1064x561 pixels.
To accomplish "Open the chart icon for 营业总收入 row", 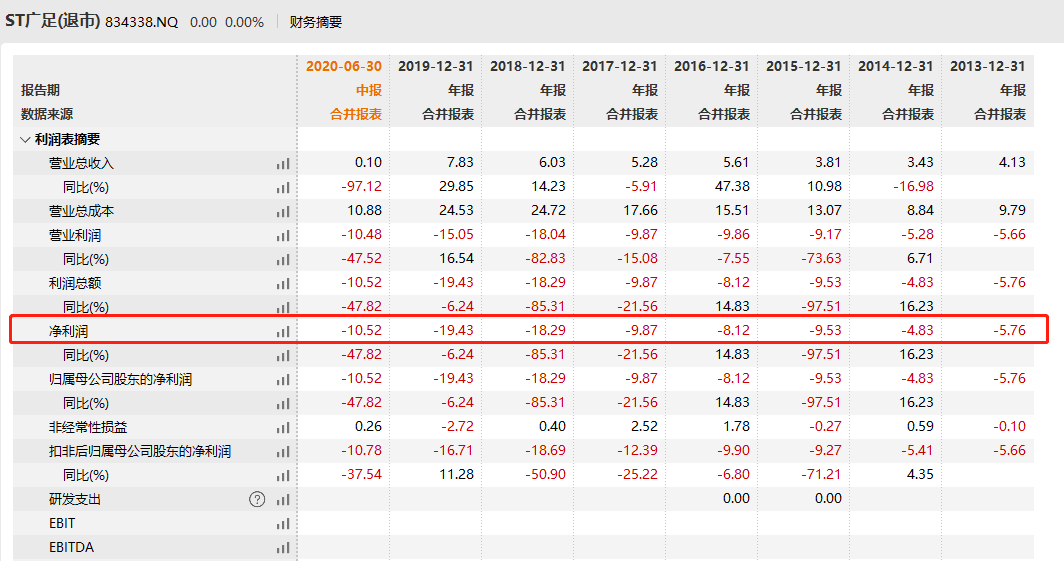I will tap(283, 163).
